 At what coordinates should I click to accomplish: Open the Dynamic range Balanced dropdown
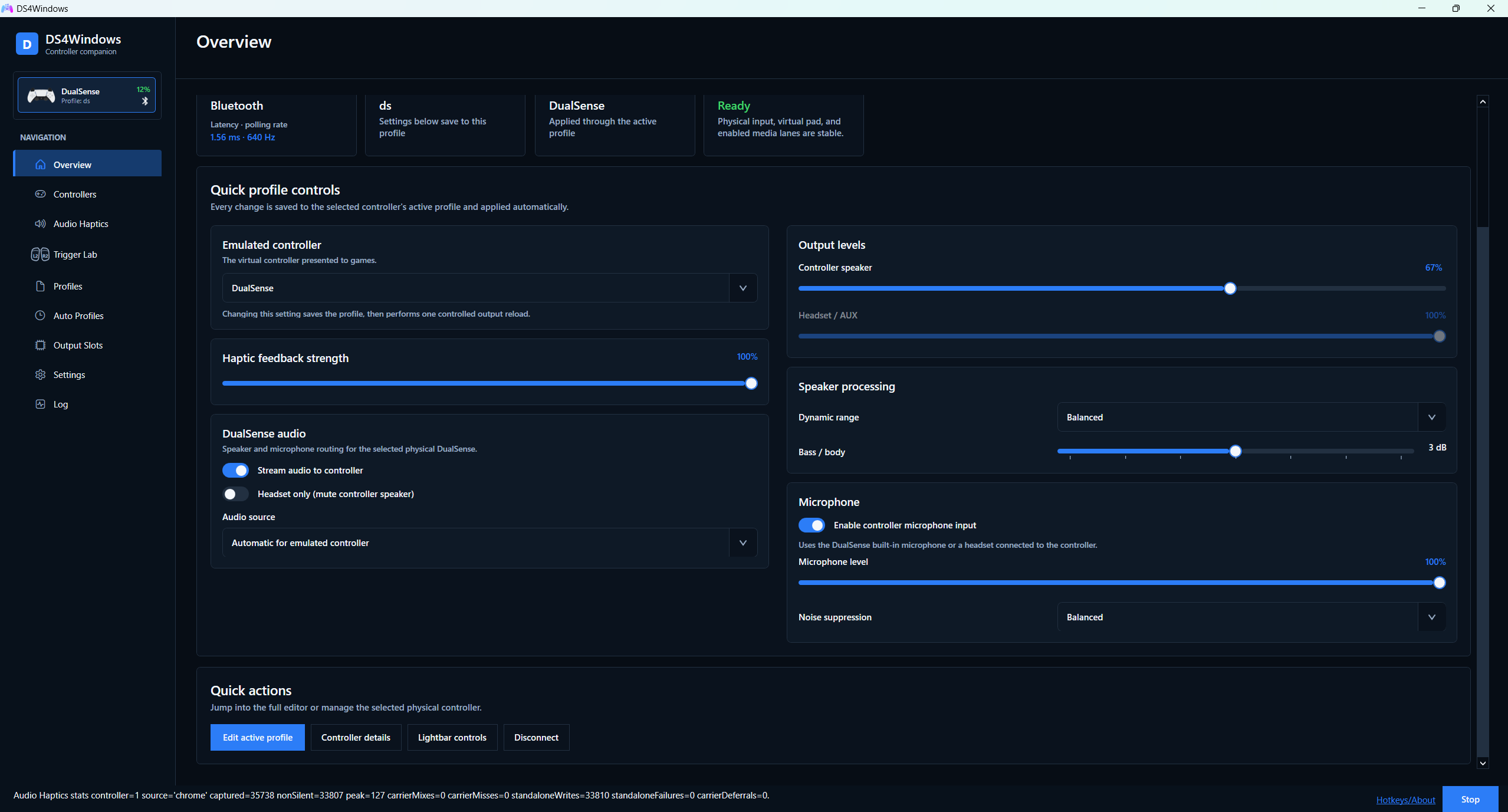[1251, 417]
